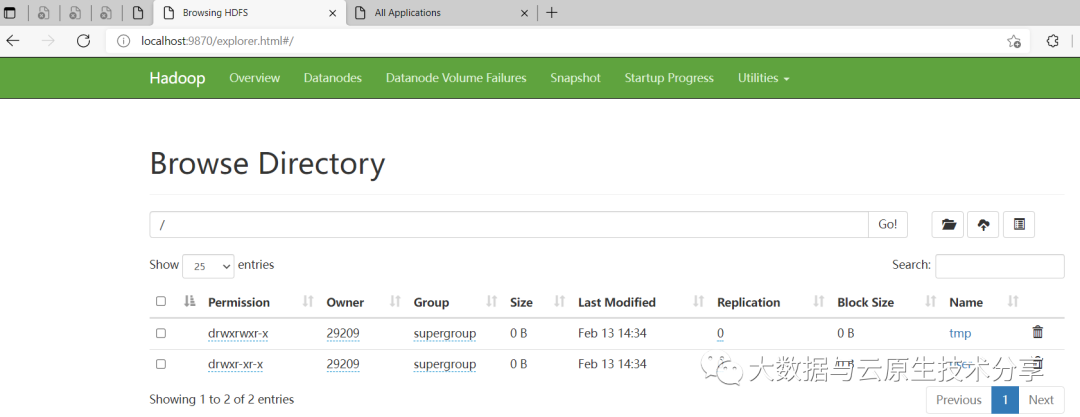The width and height of the screenshot is (1080, 417).
Task: Add page to favorites star icon
Action: [1013, 41]
